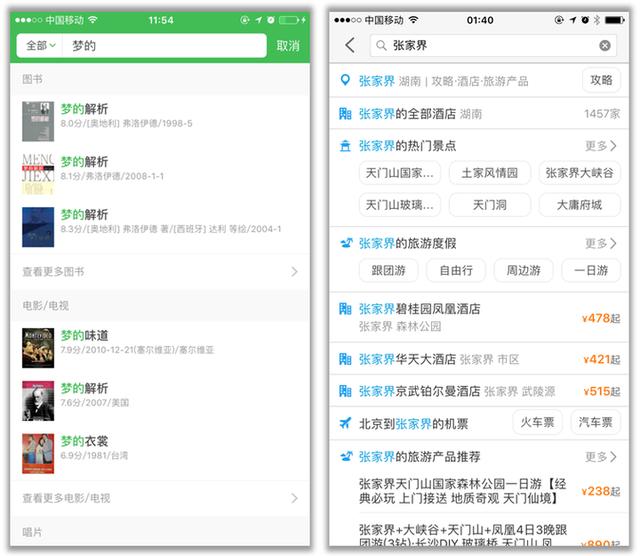Select 天门山国家... attraction chip
The width and height of the screenshot is (640, 556).
(400, 173)
